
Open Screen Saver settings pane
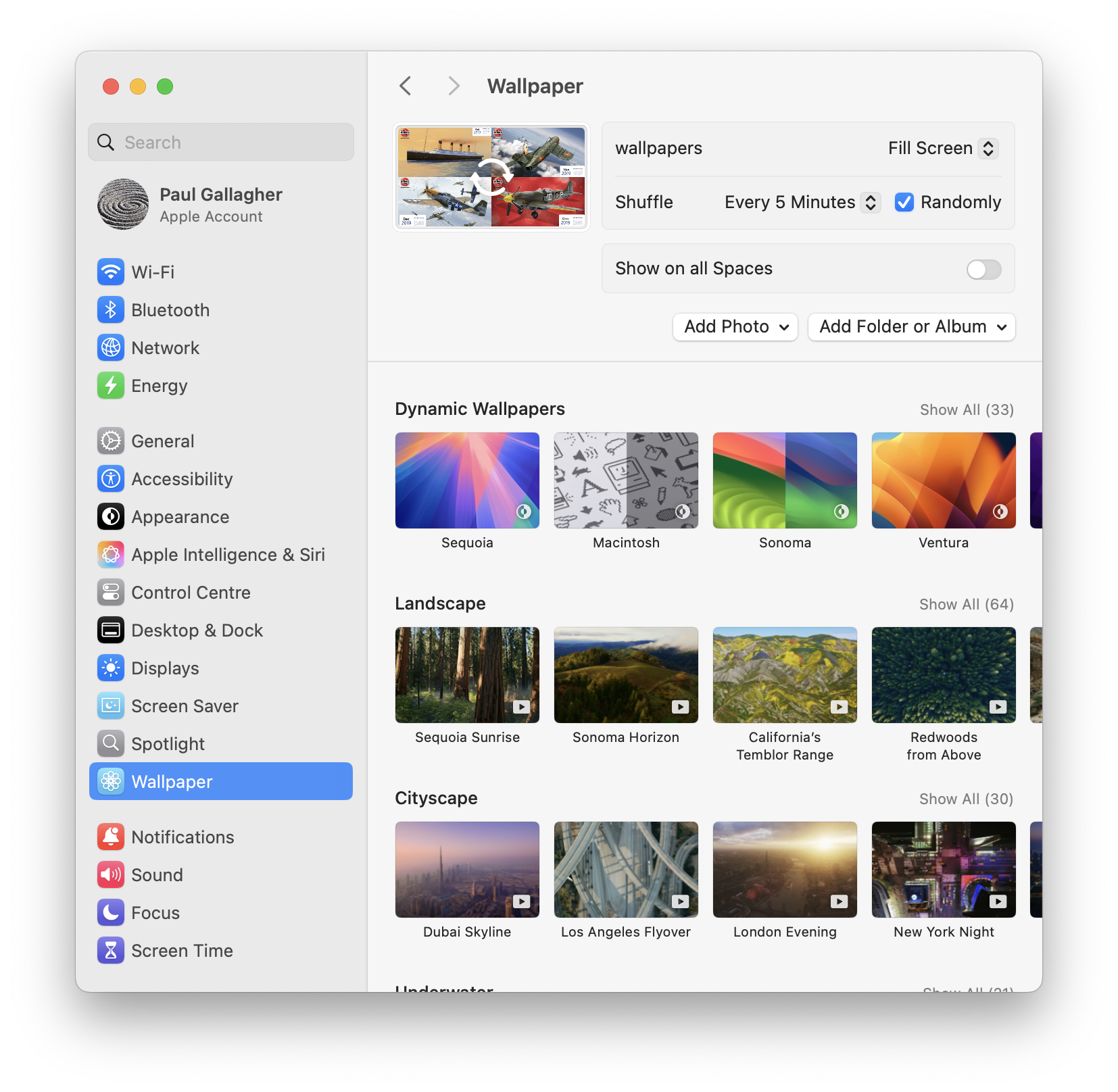(x=221, y=705)
